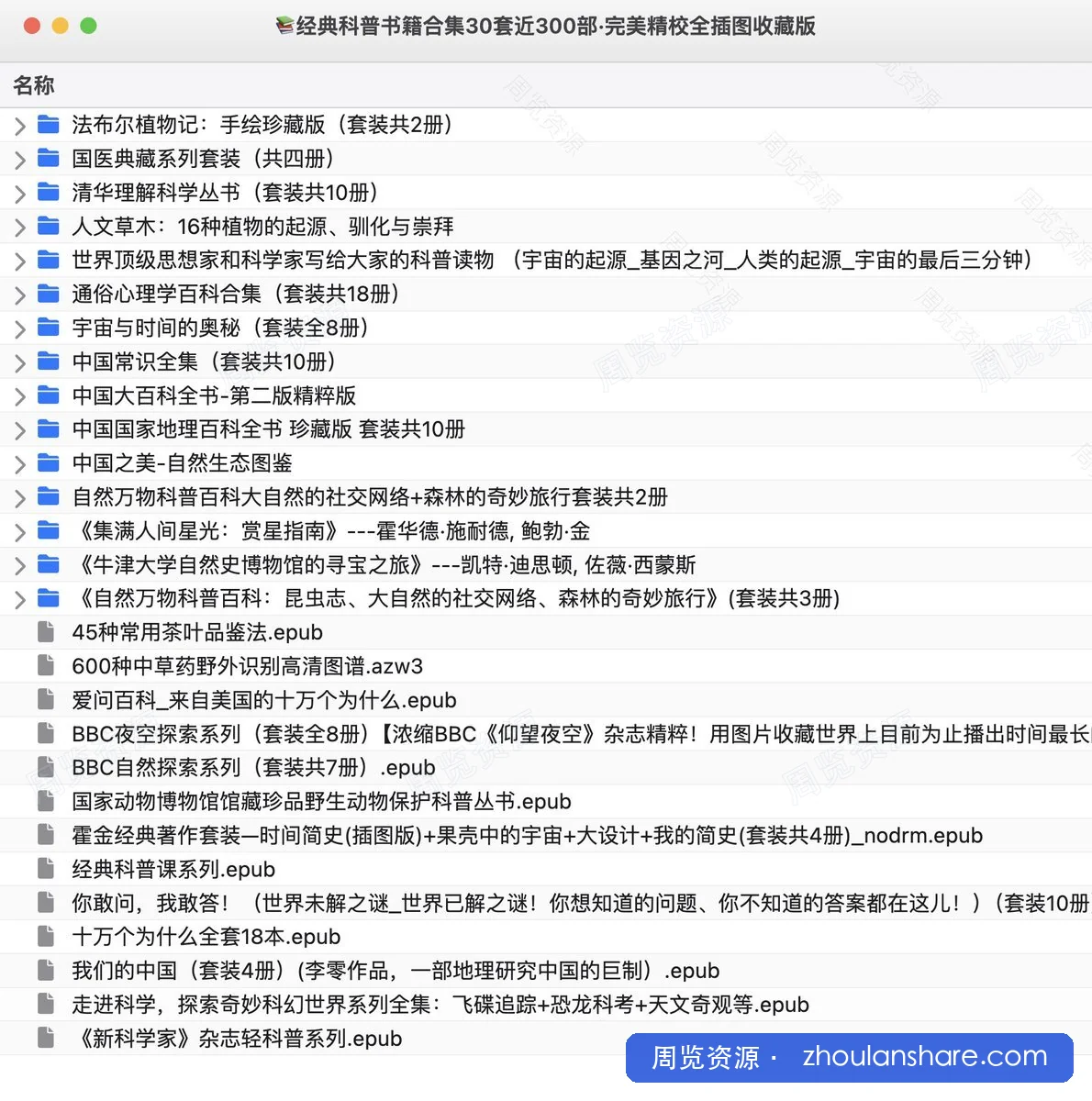Image resolution: width=1092 pixels, height=1101 pixels.
Task: Click folder icon of 中国之美-自然生态图鉴
Action: 48,463
